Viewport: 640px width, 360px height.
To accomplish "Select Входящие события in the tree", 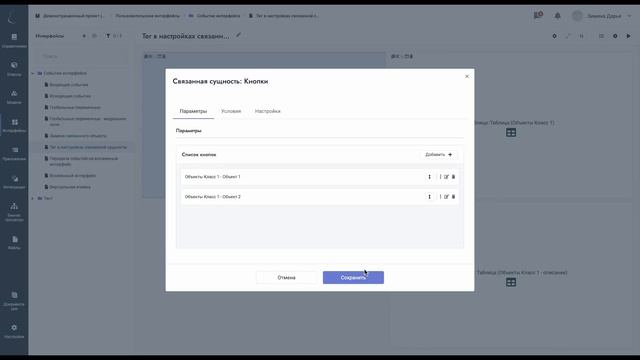I will click(69, 85).
